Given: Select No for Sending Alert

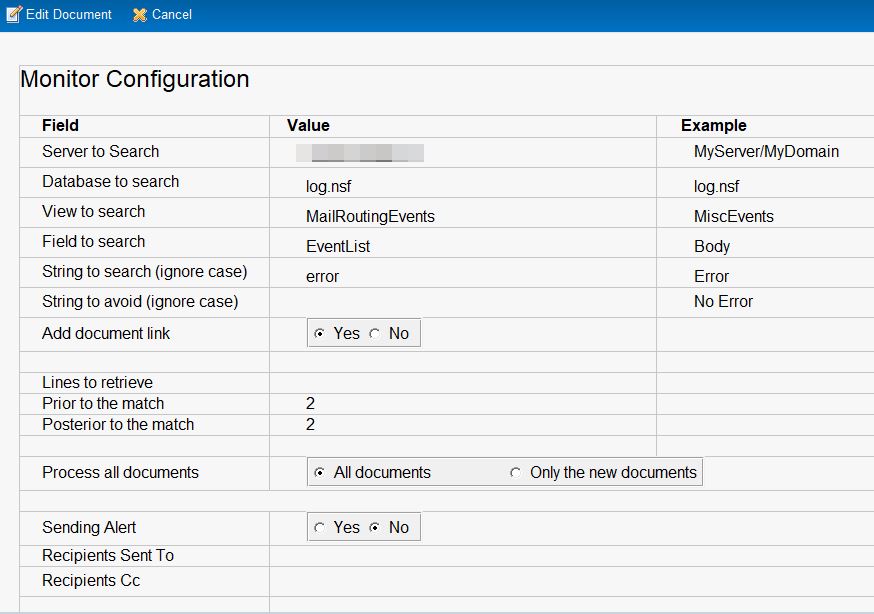Looking at the screenshot, I should [x=375, y=528].
